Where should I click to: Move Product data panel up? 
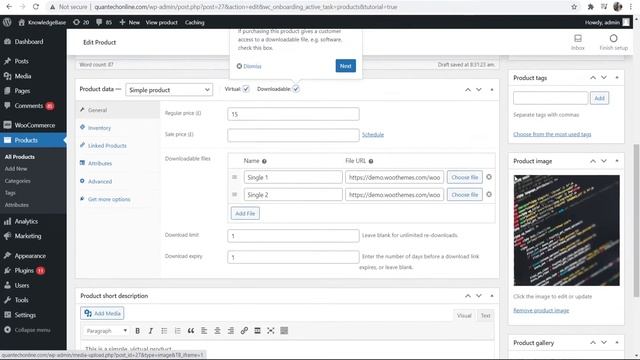coord(468,89)
